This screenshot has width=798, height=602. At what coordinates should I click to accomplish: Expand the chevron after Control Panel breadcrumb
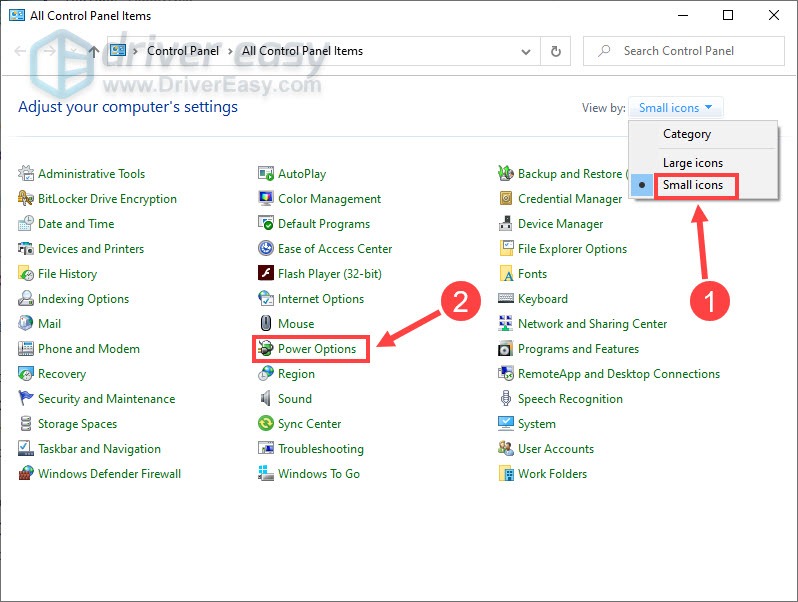coord(230,51)
